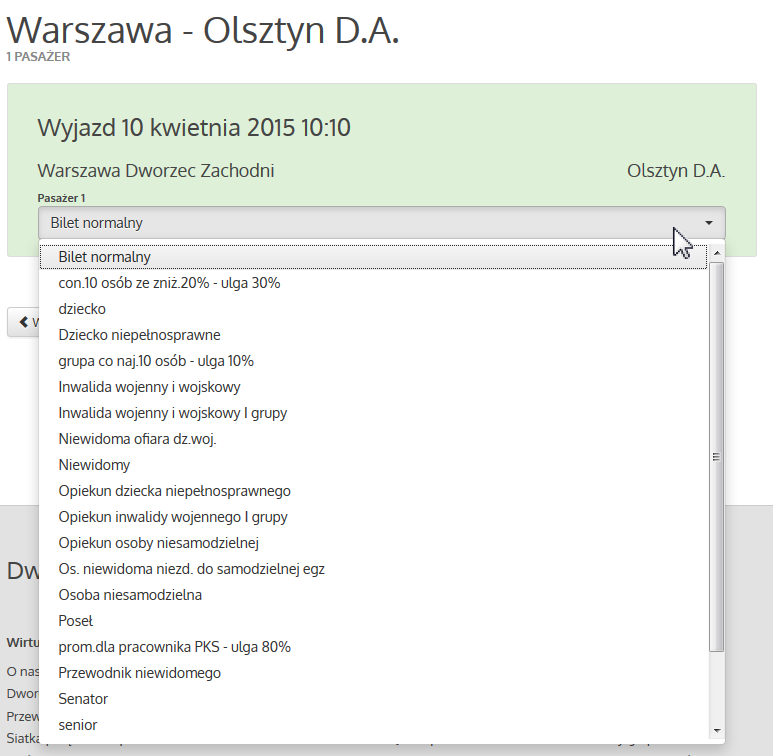The image size is (773, 756).
Task: Select 'Bilet normalny' in the list
Action: (373, 257)
